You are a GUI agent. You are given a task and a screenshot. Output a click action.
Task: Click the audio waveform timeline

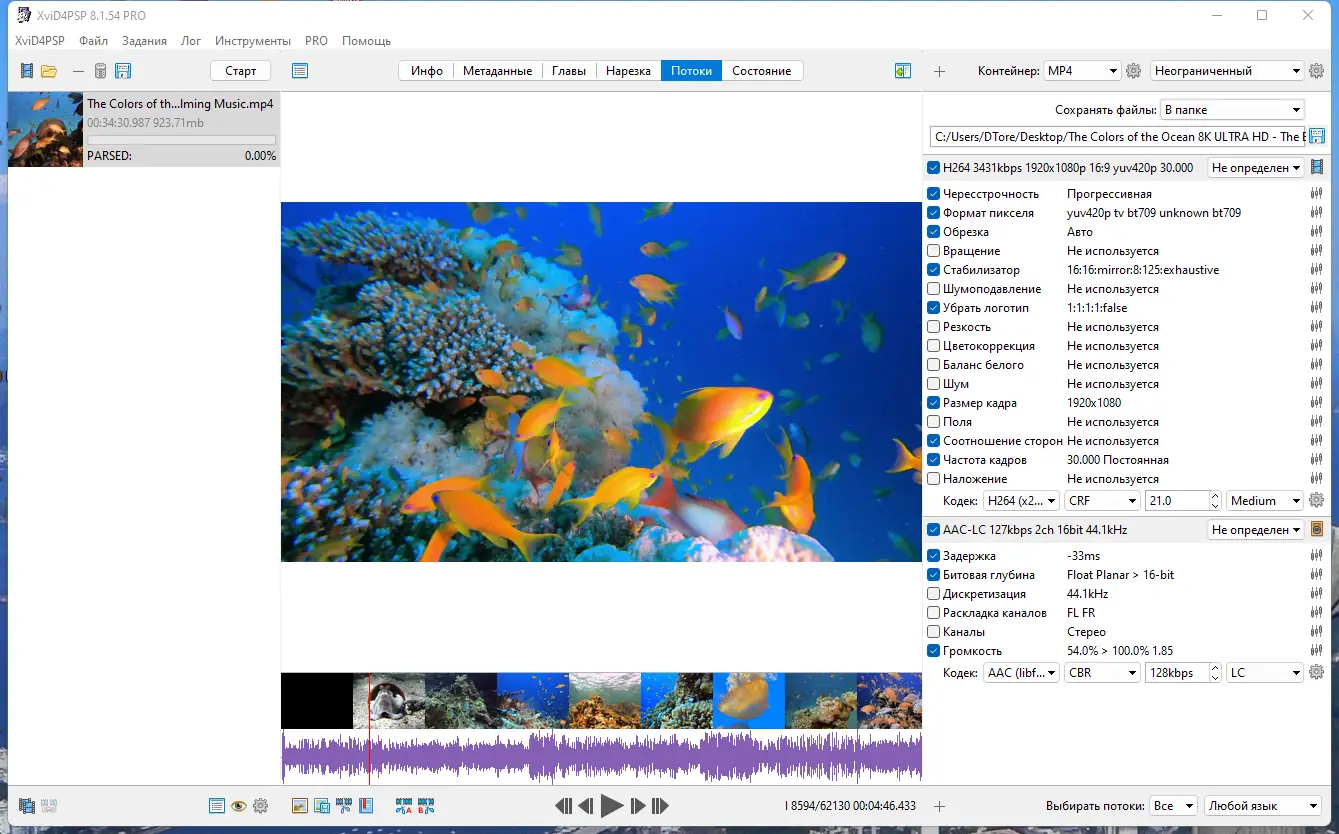(600, 756)
